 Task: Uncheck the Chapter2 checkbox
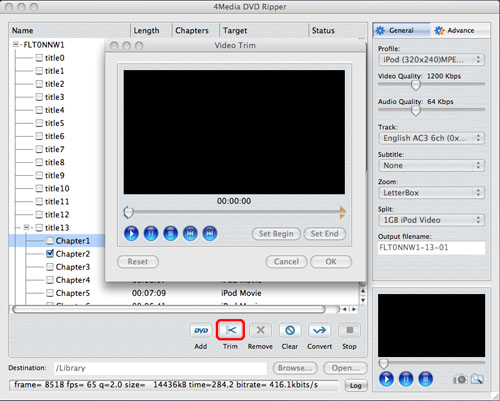50,254
